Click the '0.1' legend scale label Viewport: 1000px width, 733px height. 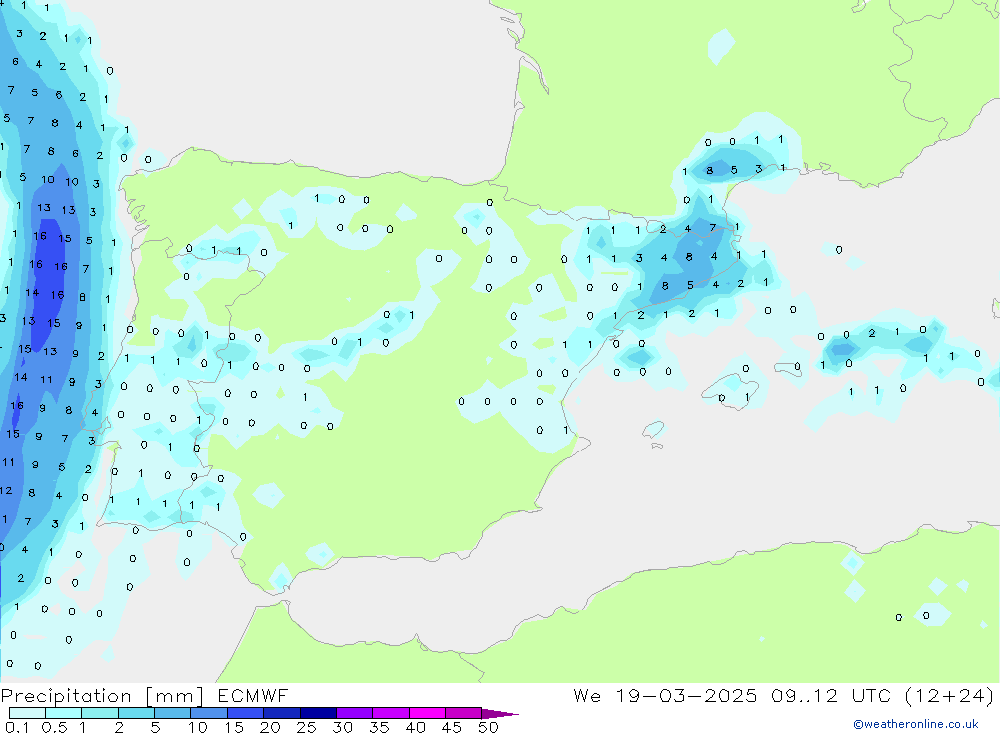click(x=17, y=727)
